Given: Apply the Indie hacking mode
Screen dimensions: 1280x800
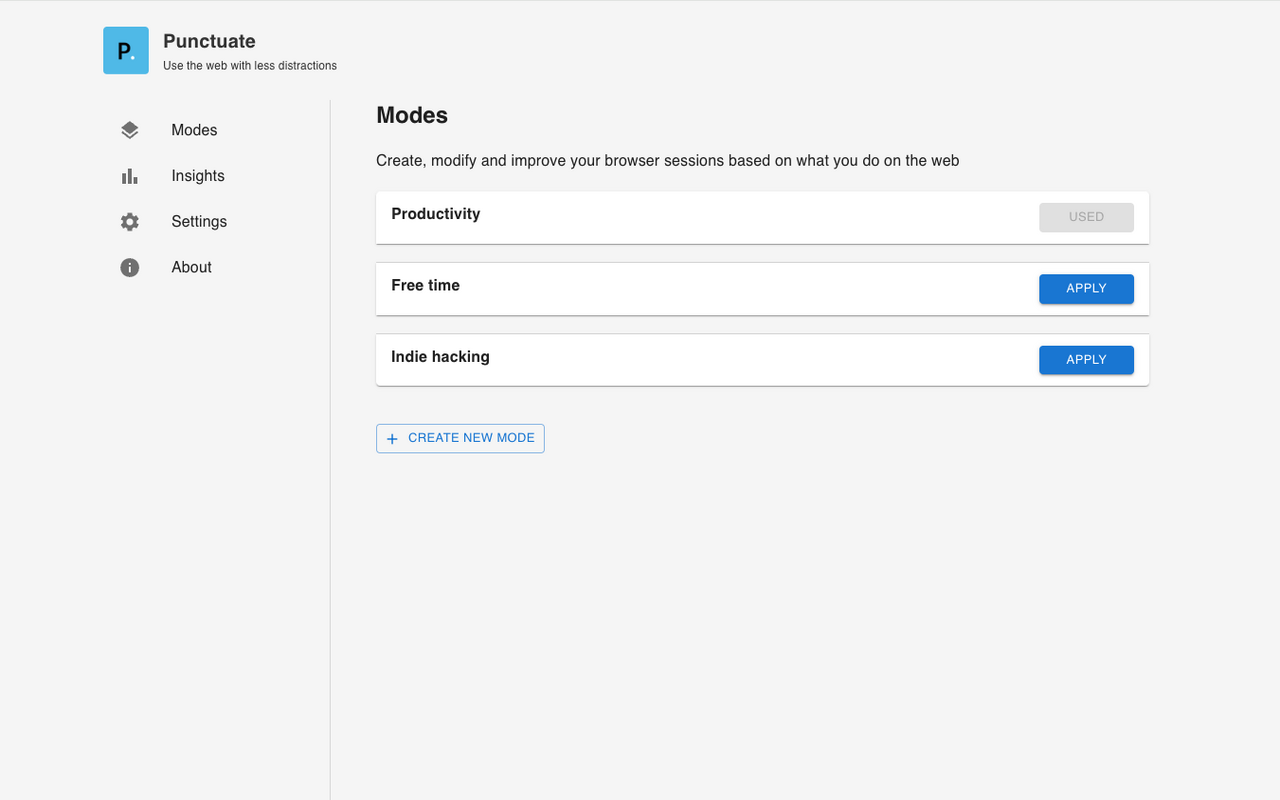Looking at the screenshot, I should tap(1086, 360).
